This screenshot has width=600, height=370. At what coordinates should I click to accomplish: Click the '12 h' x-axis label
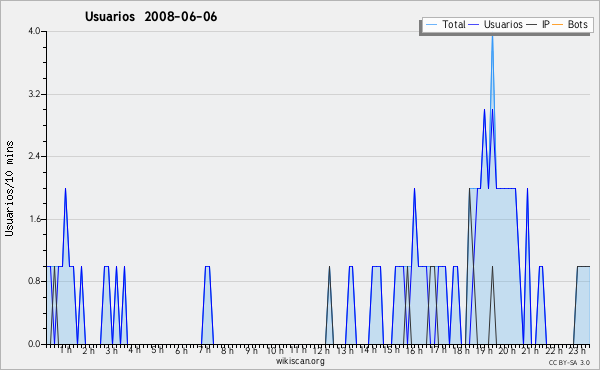(x=321, y=351)
